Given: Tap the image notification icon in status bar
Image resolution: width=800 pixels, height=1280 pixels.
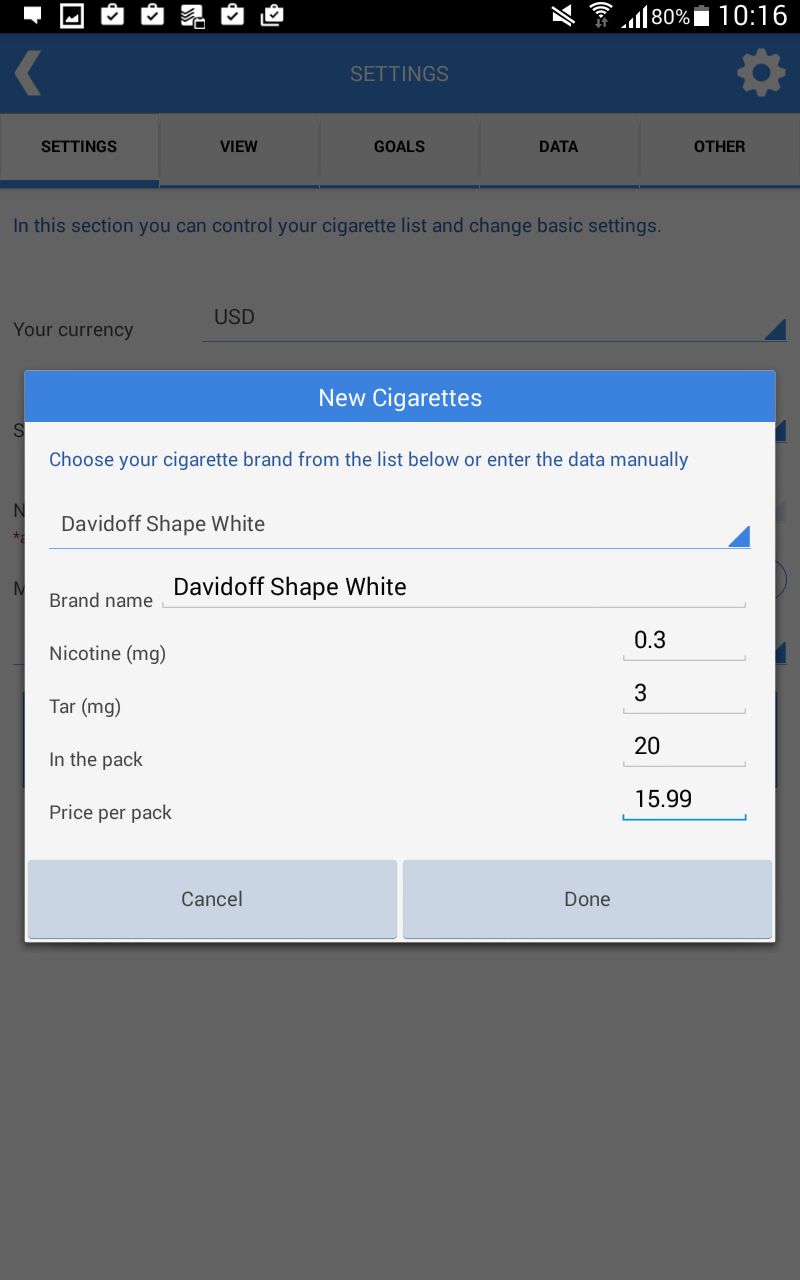Looking at the screenshot, I should point(72,16).
